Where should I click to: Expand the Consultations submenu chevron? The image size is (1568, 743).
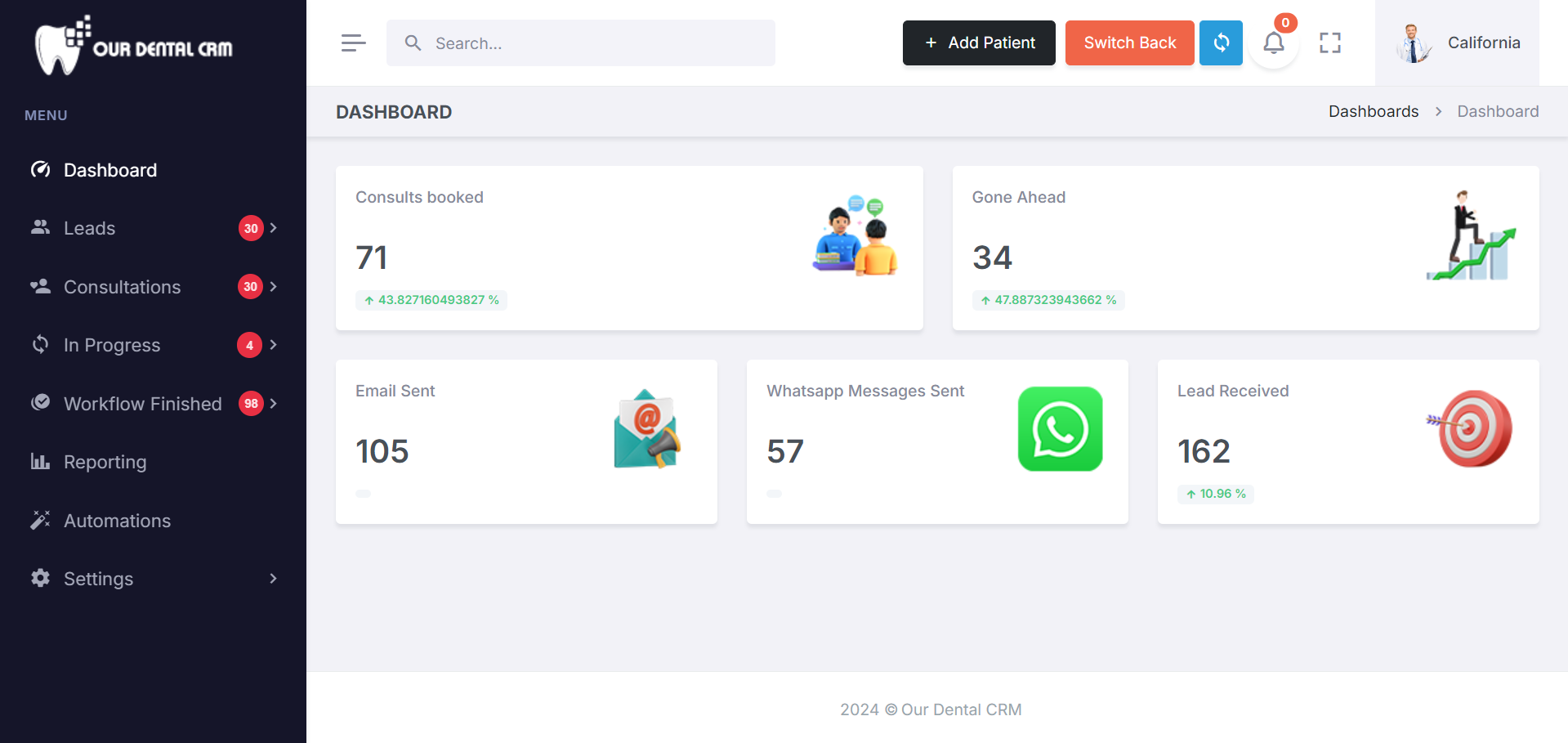pyautogui.click(x=274, y=287)
